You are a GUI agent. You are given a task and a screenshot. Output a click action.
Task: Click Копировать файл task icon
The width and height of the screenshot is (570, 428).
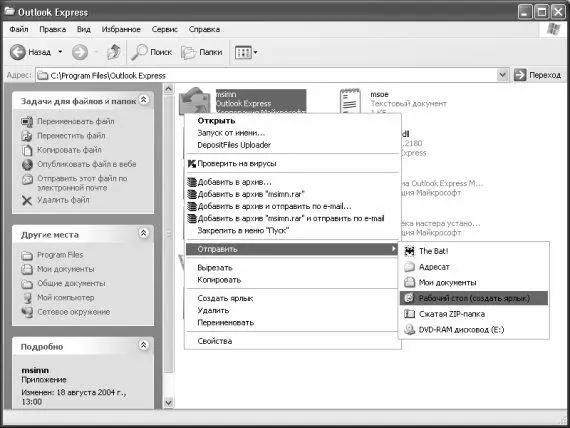point(27,150)
